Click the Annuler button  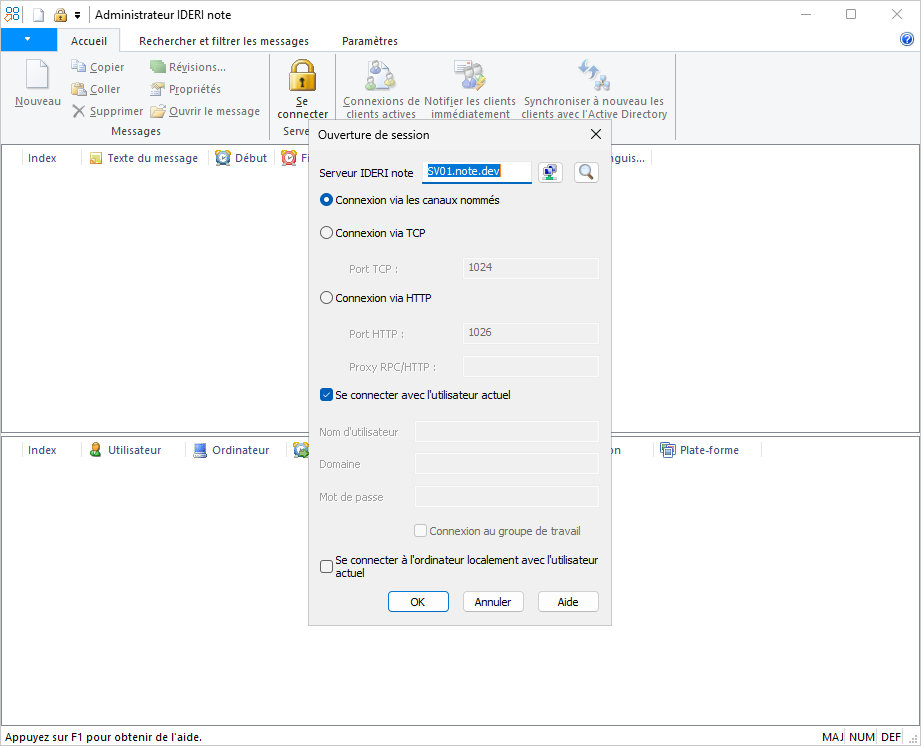tap(493, 601)
